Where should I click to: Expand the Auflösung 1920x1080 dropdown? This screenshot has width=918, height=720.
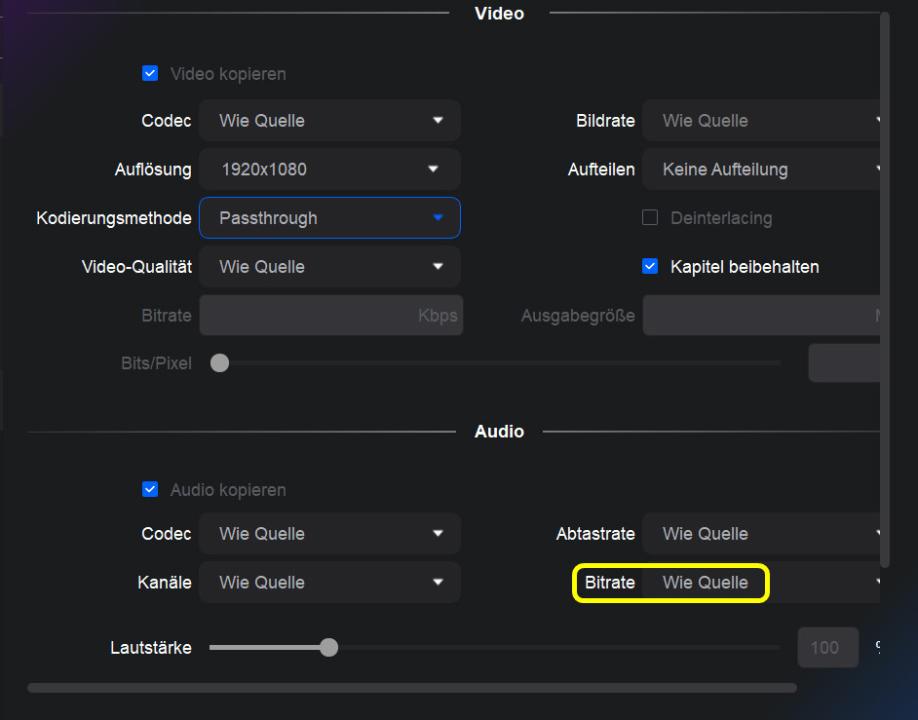pos(329,170)
